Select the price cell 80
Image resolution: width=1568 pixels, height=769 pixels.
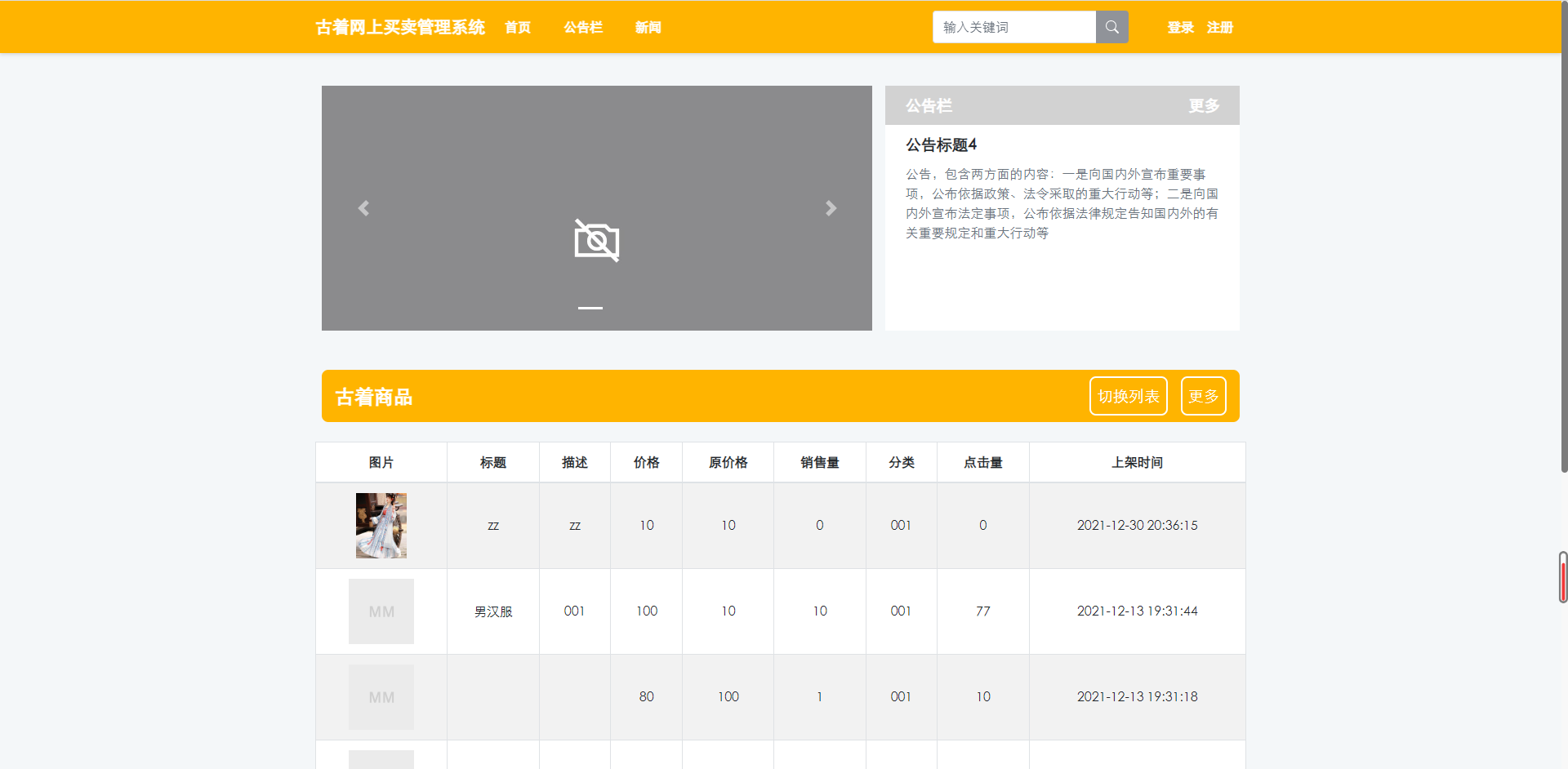pos(647,697)
